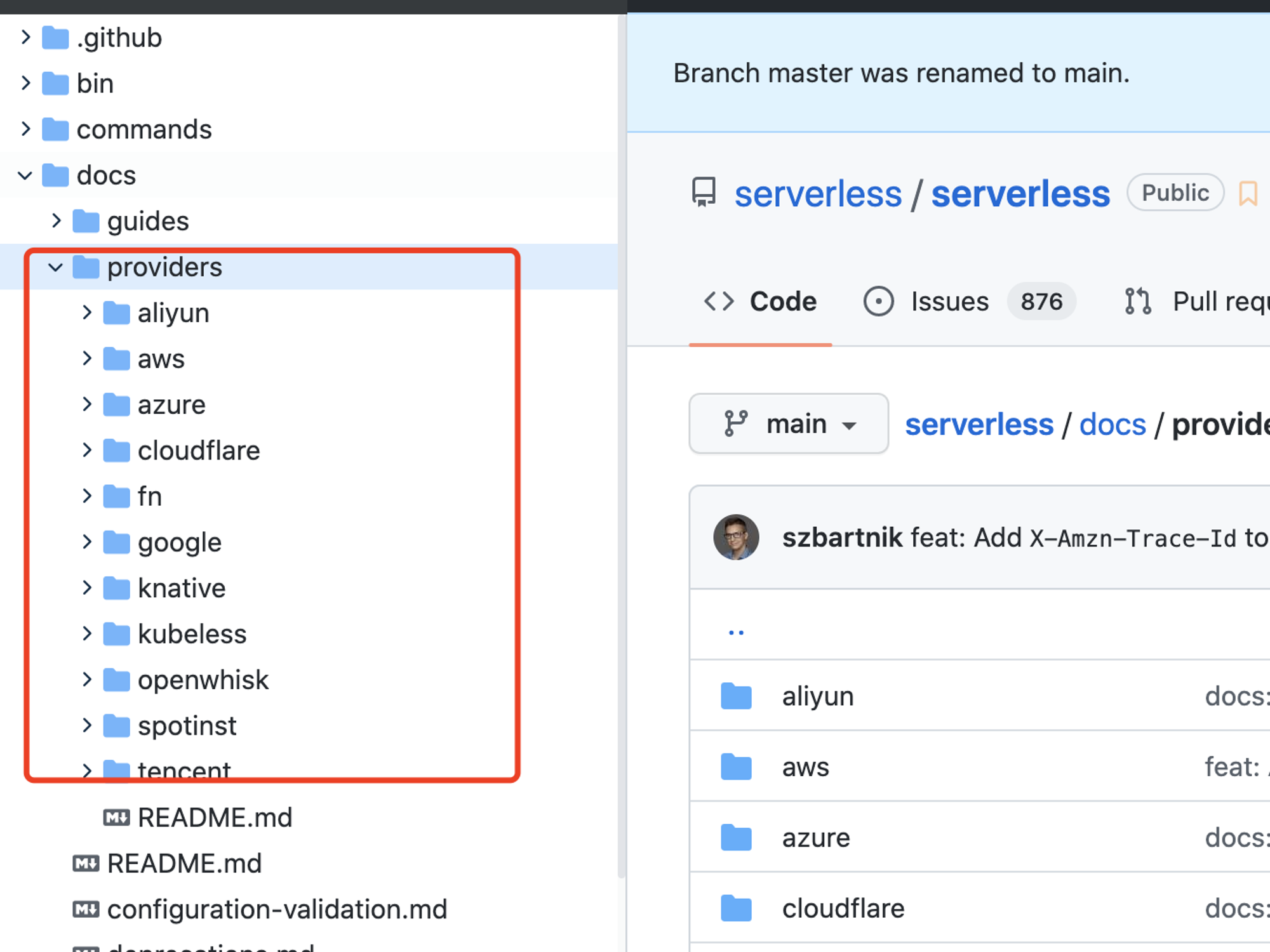This screenshot has height=952, width=1270.
Task: Click the Issues circle-dot icon
Action: [x=879, y=301]
